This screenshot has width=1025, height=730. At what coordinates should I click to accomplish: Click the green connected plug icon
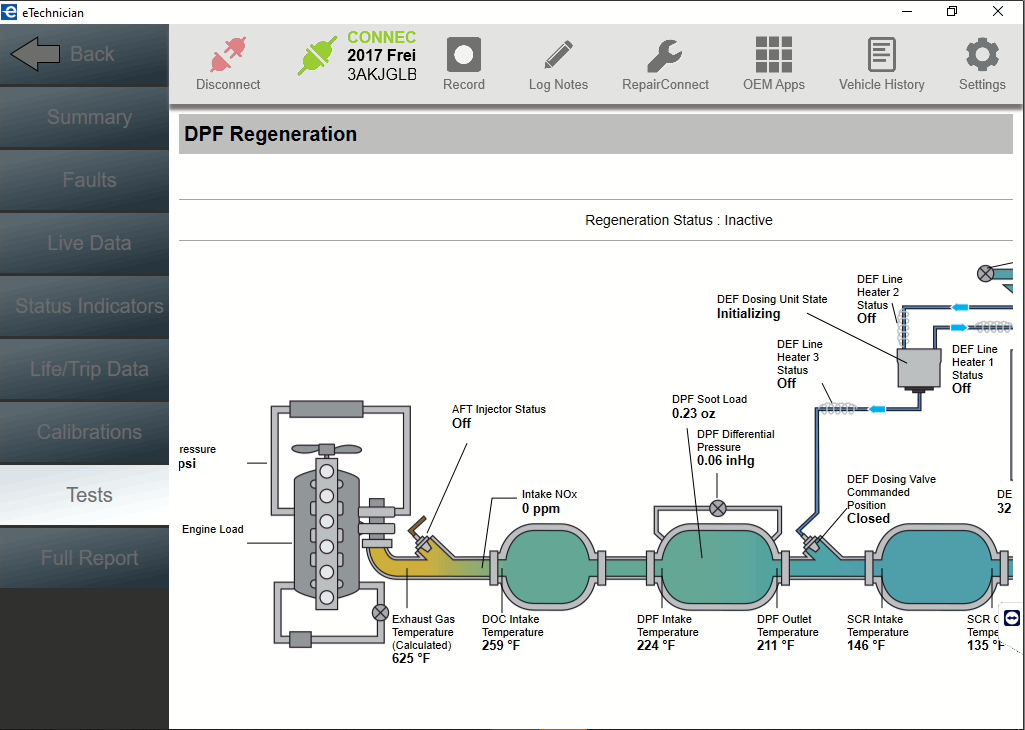317,55
